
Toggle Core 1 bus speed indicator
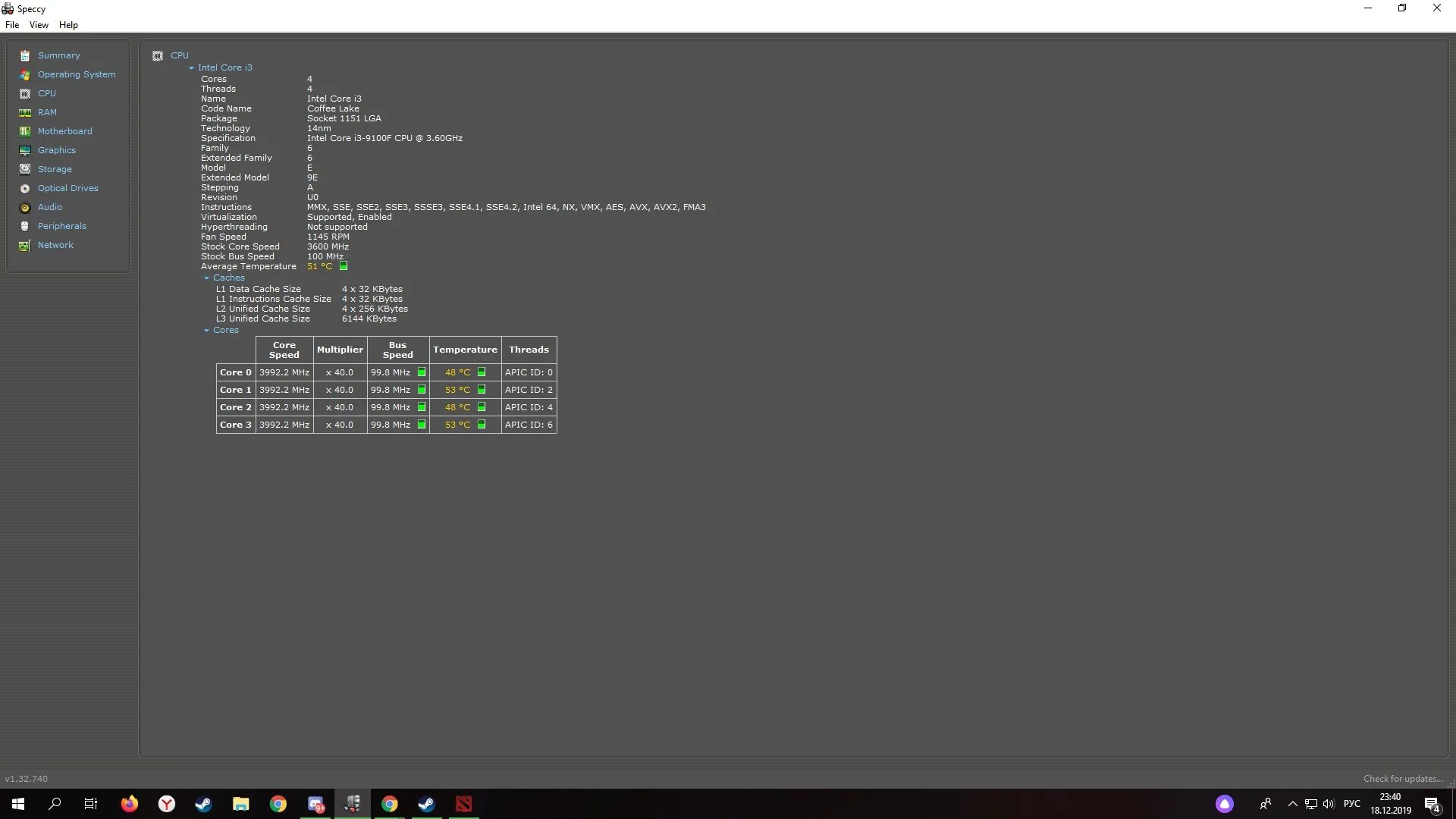[x=422, y=390]
